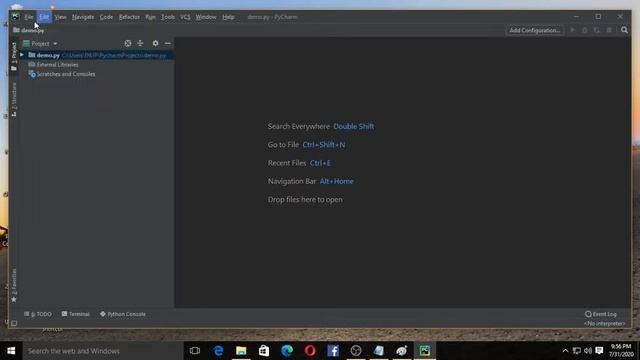Click Select Opened File target icon
Viewport: 640px width, 360px height.
point(128,43)
